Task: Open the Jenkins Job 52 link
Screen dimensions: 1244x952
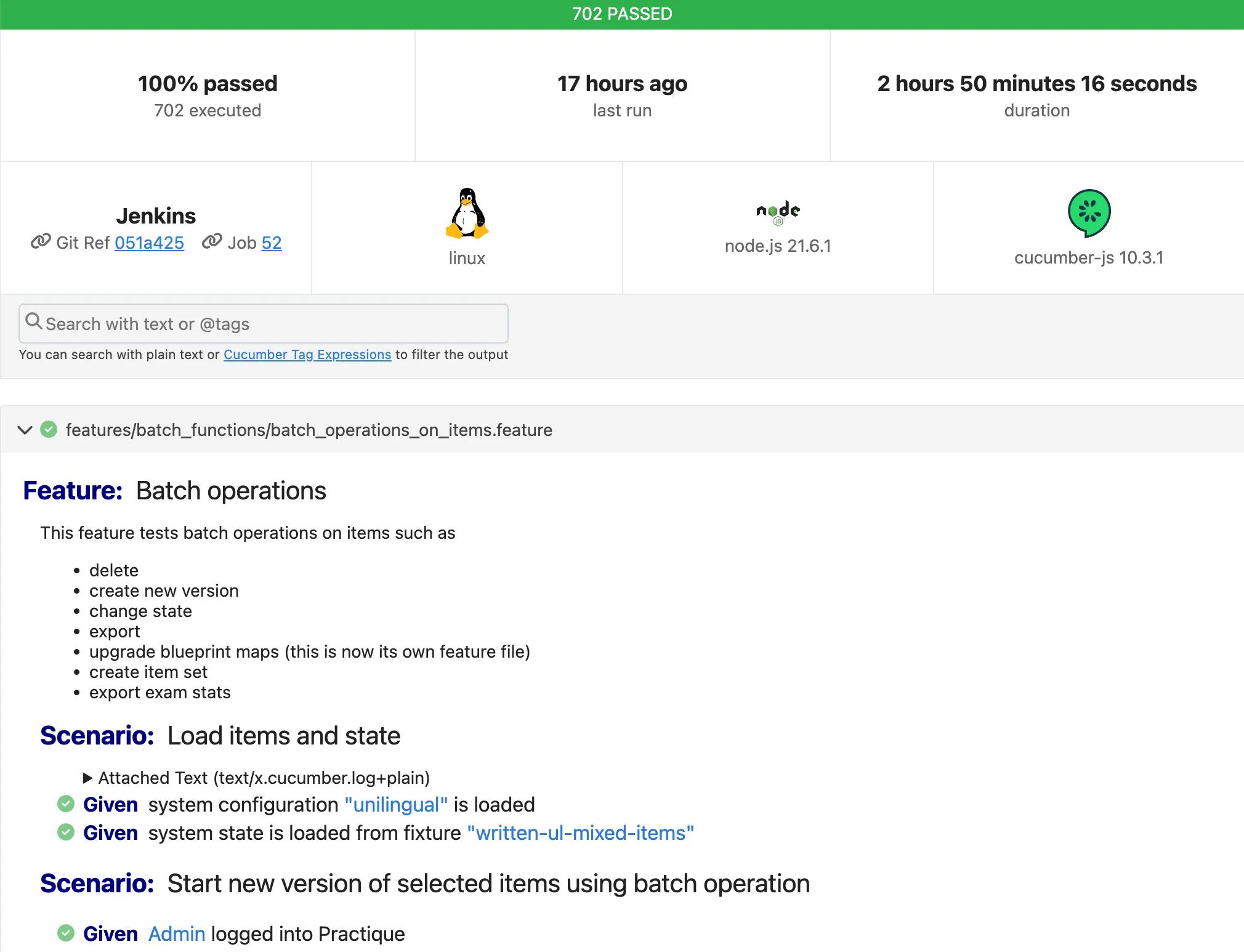Action: pyautogui.click(x=272, y=243)
